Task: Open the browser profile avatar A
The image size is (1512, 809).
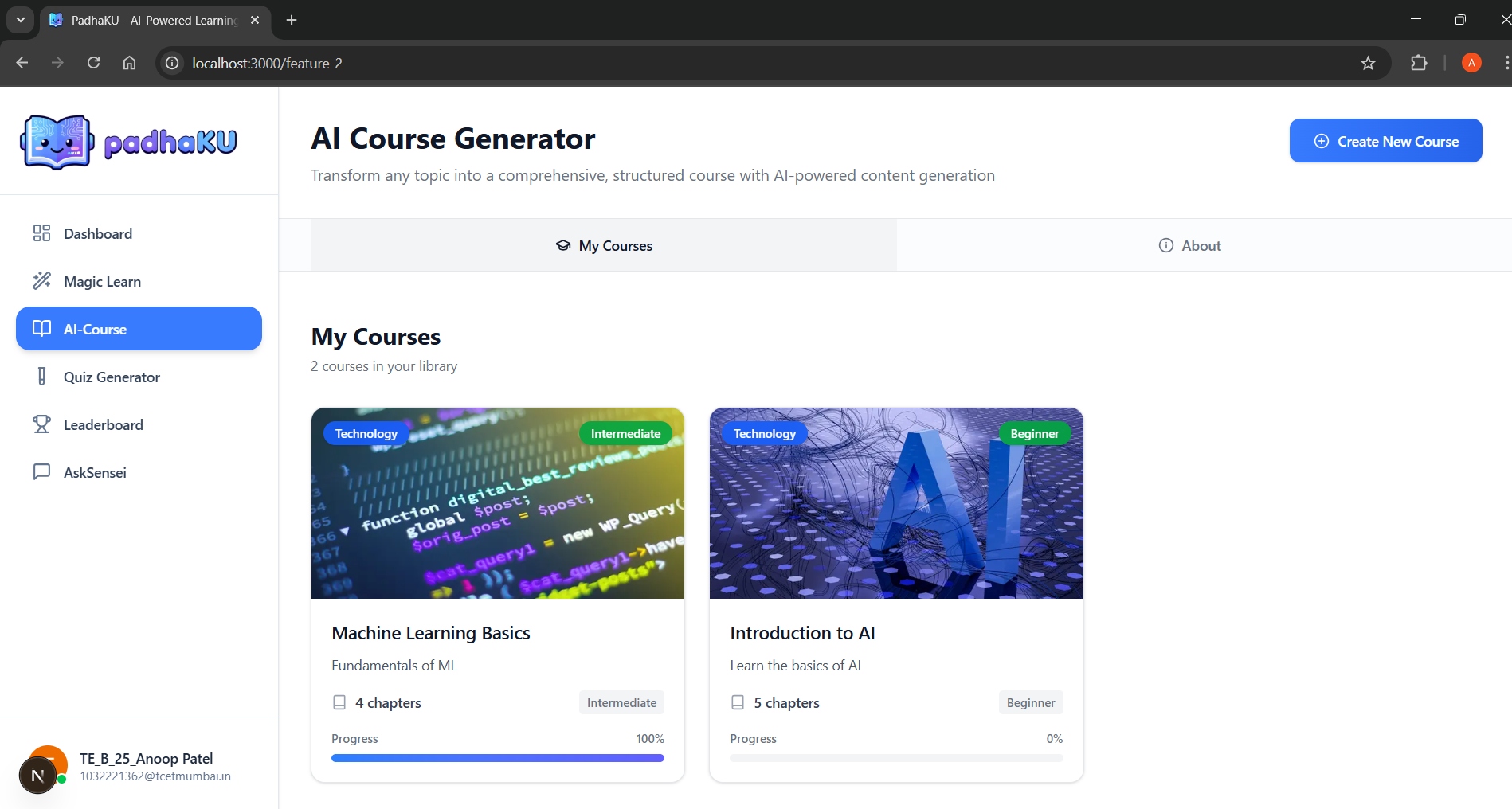Action: [1471, 63]
